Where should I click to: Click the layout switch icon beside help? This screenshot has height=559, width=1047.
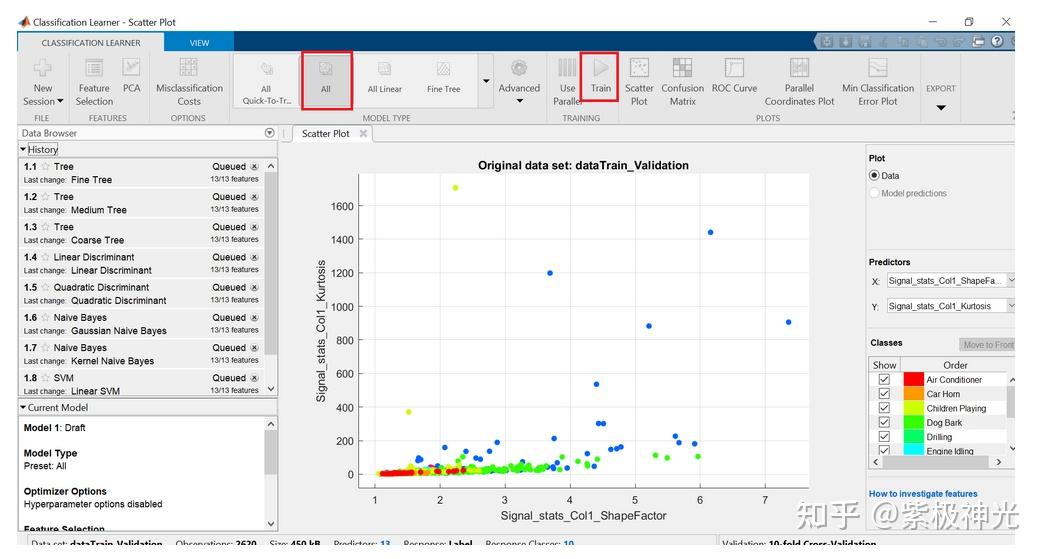click(x=978, y=41)
